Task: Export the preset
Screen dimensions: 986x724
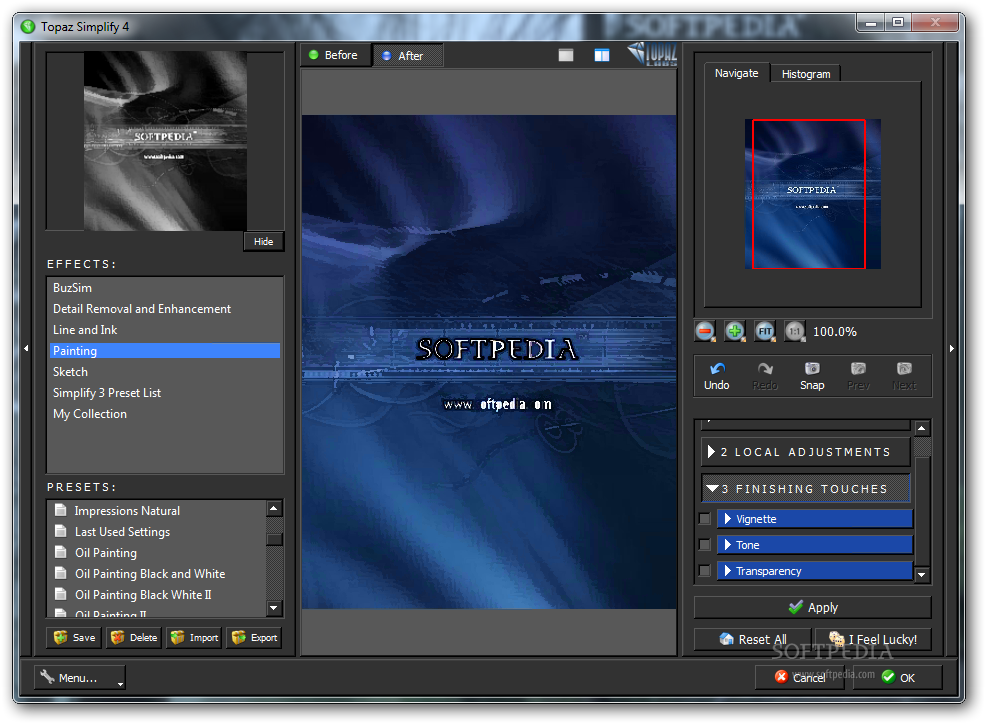Action: pyautogui.click(x=254, y=637)
